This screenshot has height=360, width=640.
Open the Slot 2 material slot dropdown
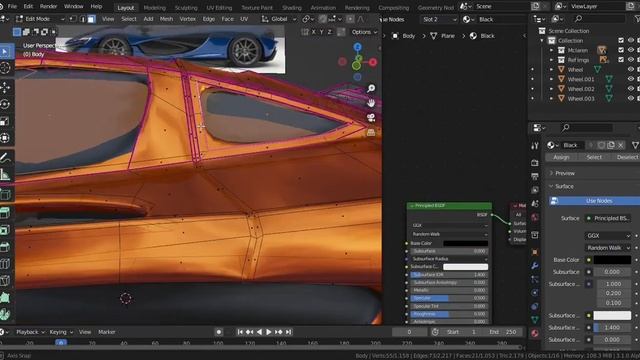click(x=439, y=19)
